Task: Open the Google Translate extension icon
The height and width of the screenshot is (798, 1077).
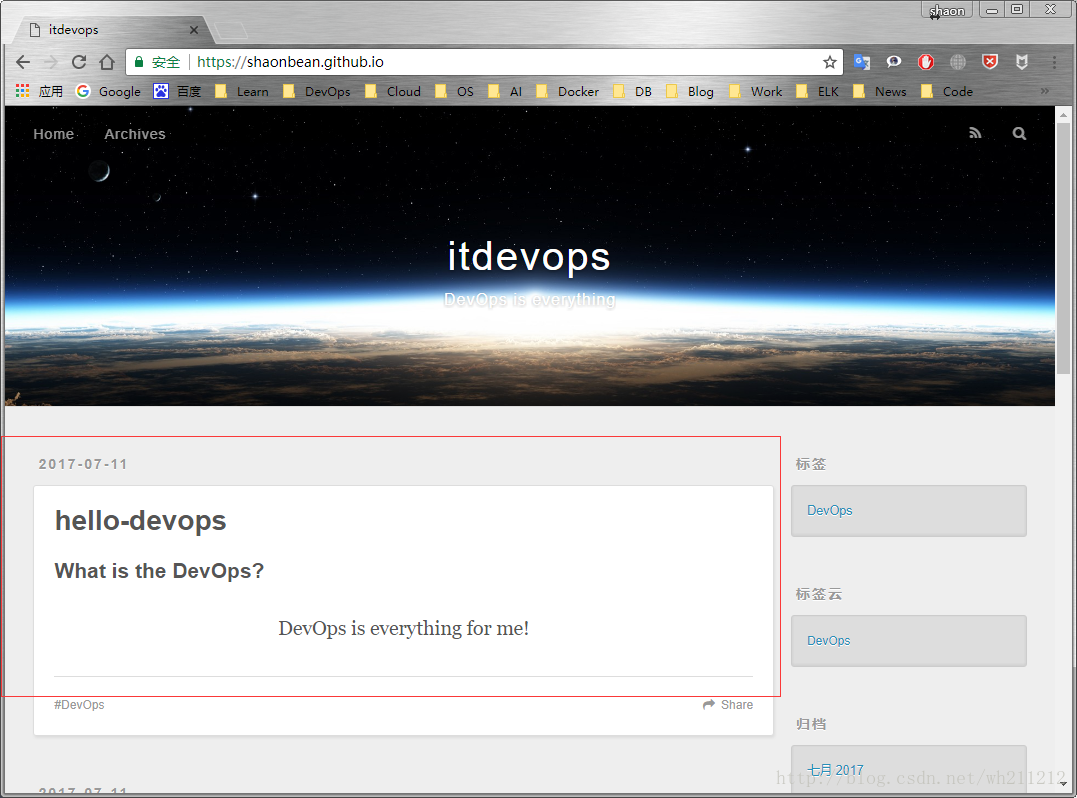Action: [x=861, y=61]
